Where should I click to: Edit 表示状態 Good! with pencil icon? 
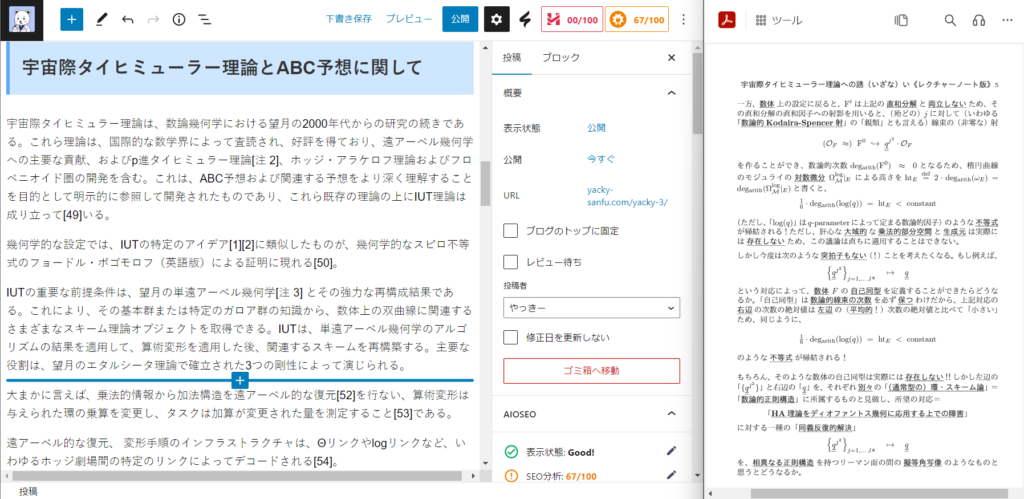point(671,451)
